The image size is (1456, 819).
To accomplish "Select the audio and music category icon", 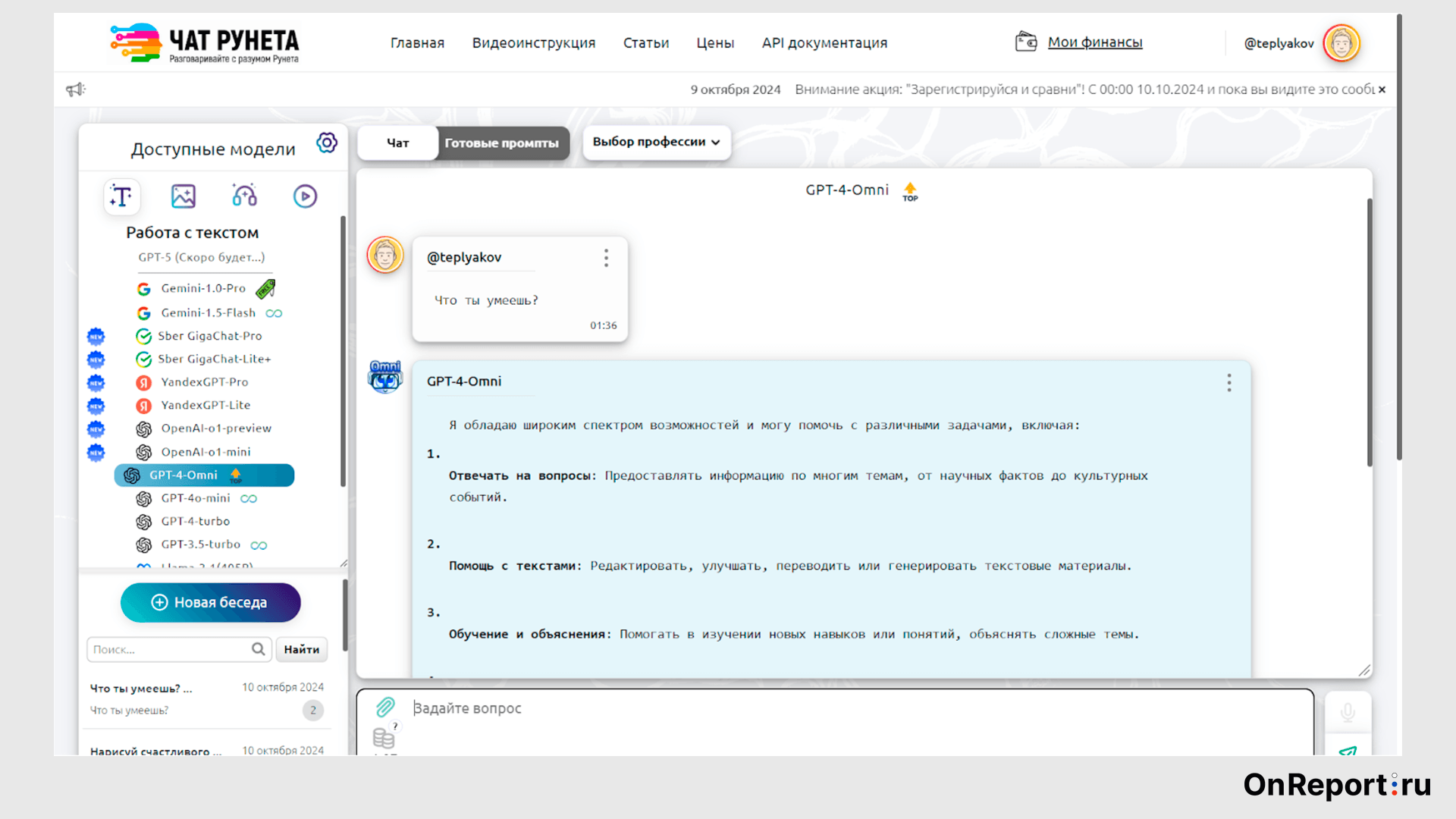I will pyautogui.click(x=244, y=196).
